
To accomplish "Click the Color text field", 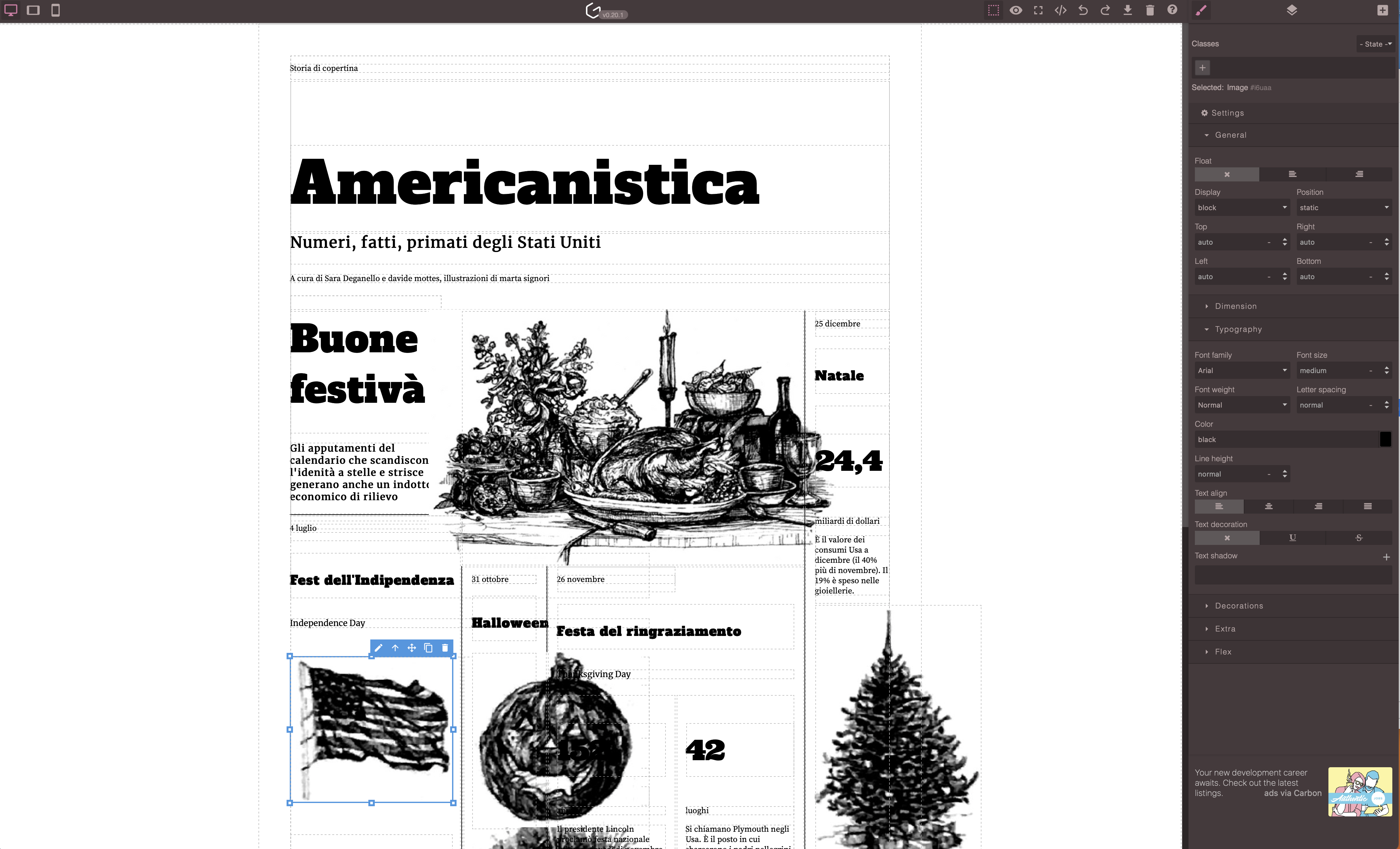I will tap(1286, 440).
